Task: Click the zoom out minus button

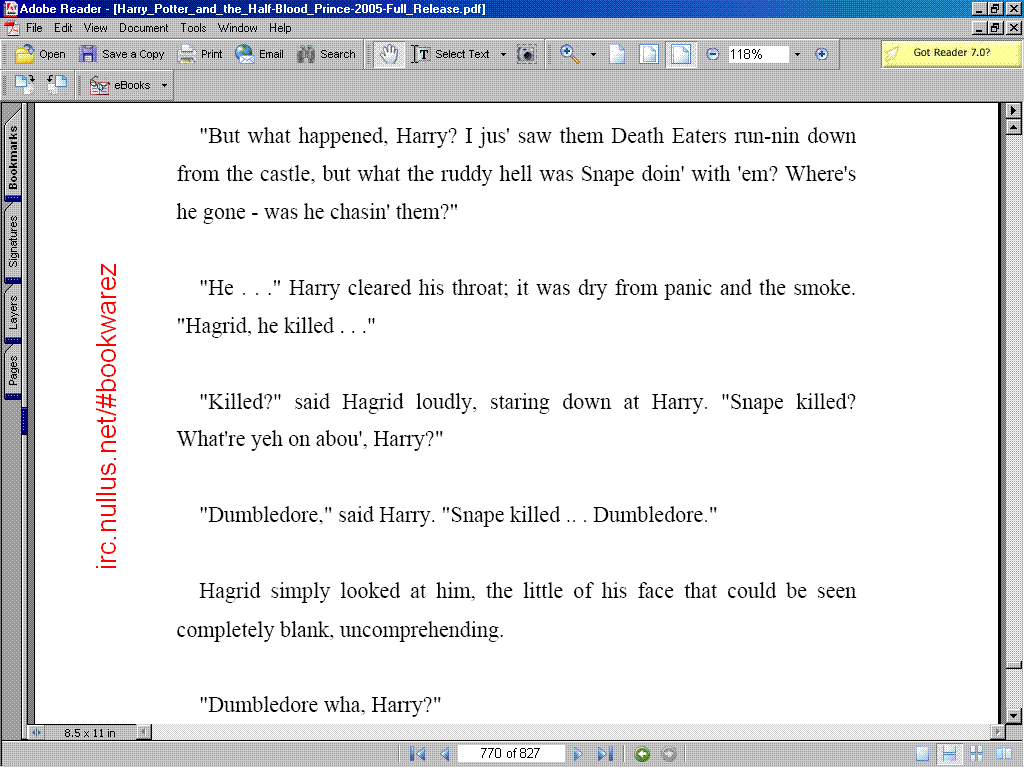Action: 712,54
